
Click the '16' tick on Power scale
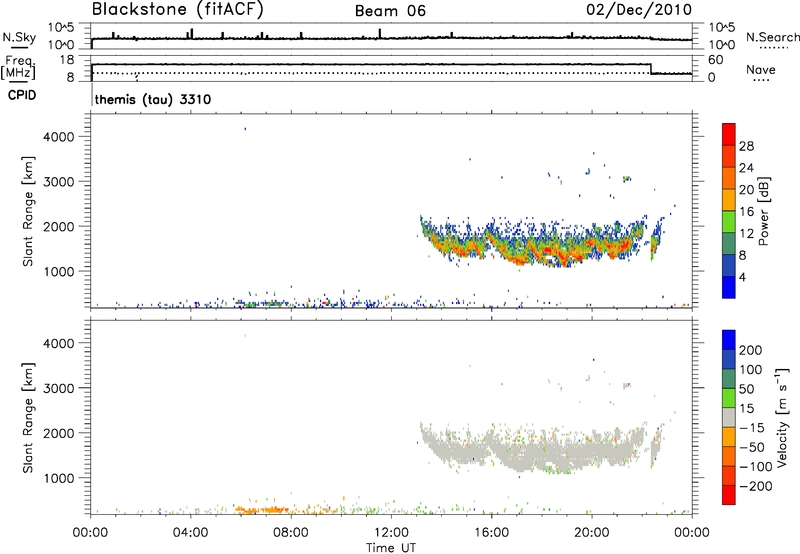(746, 212)
